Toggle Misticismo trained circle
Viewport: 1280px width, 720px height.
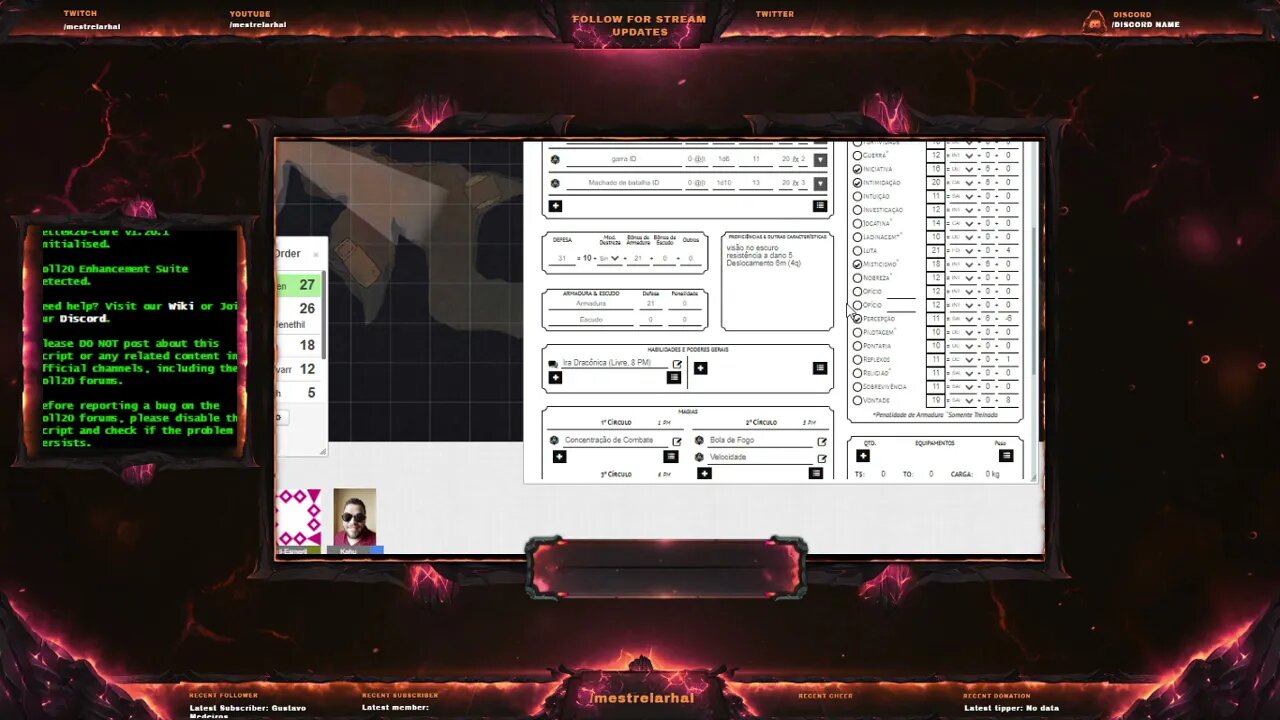pyautogui.click(x=857, y=264)
